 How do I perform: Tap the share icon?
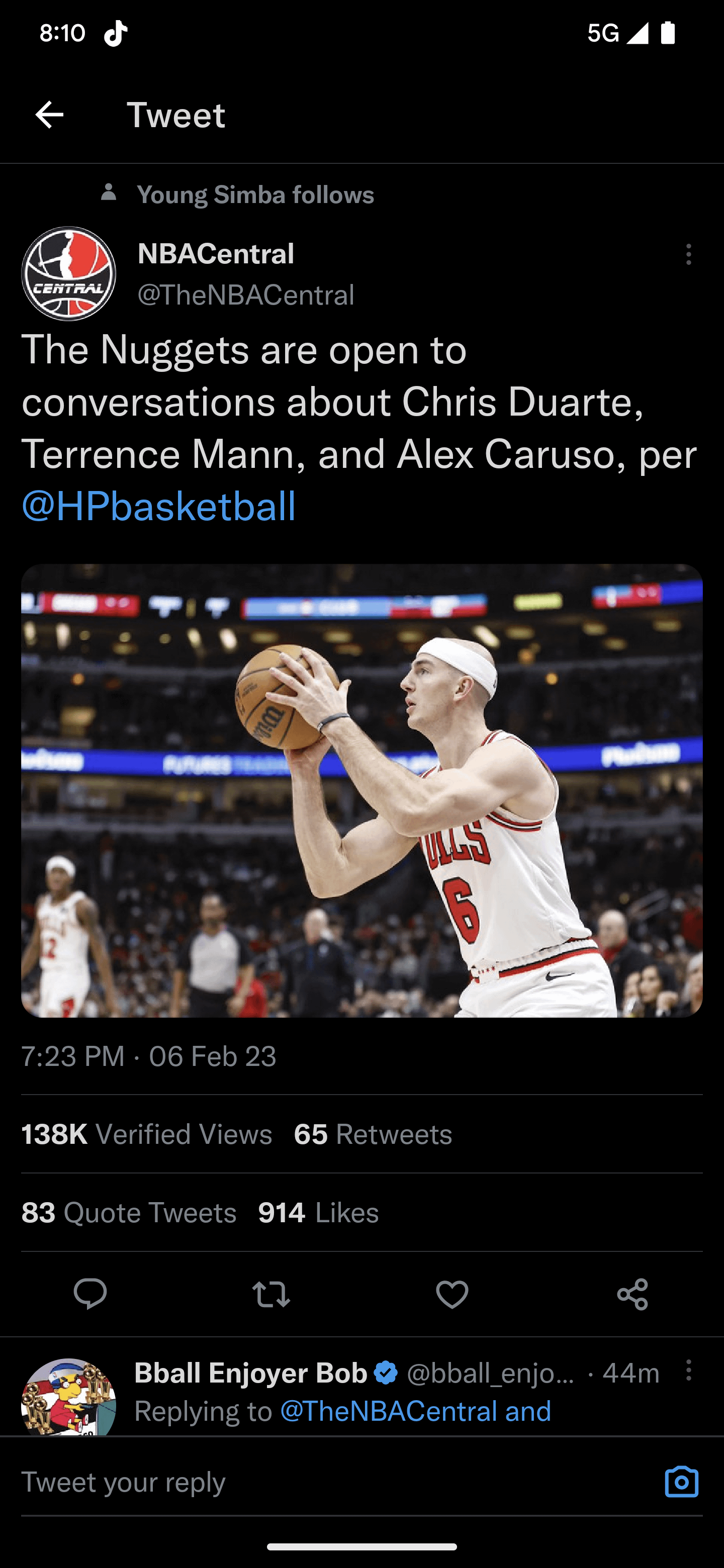pyautogui.click(x=632, y=1294)
